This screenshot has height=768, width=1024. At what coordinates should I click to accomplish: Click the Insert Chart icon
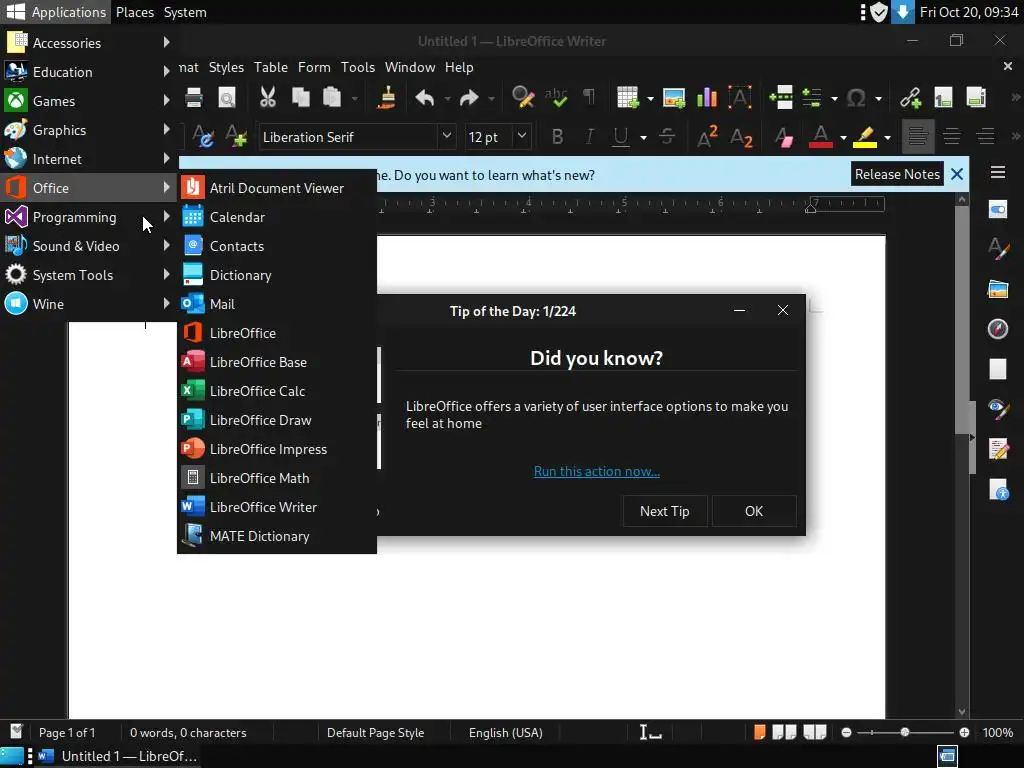click(707, 98)
